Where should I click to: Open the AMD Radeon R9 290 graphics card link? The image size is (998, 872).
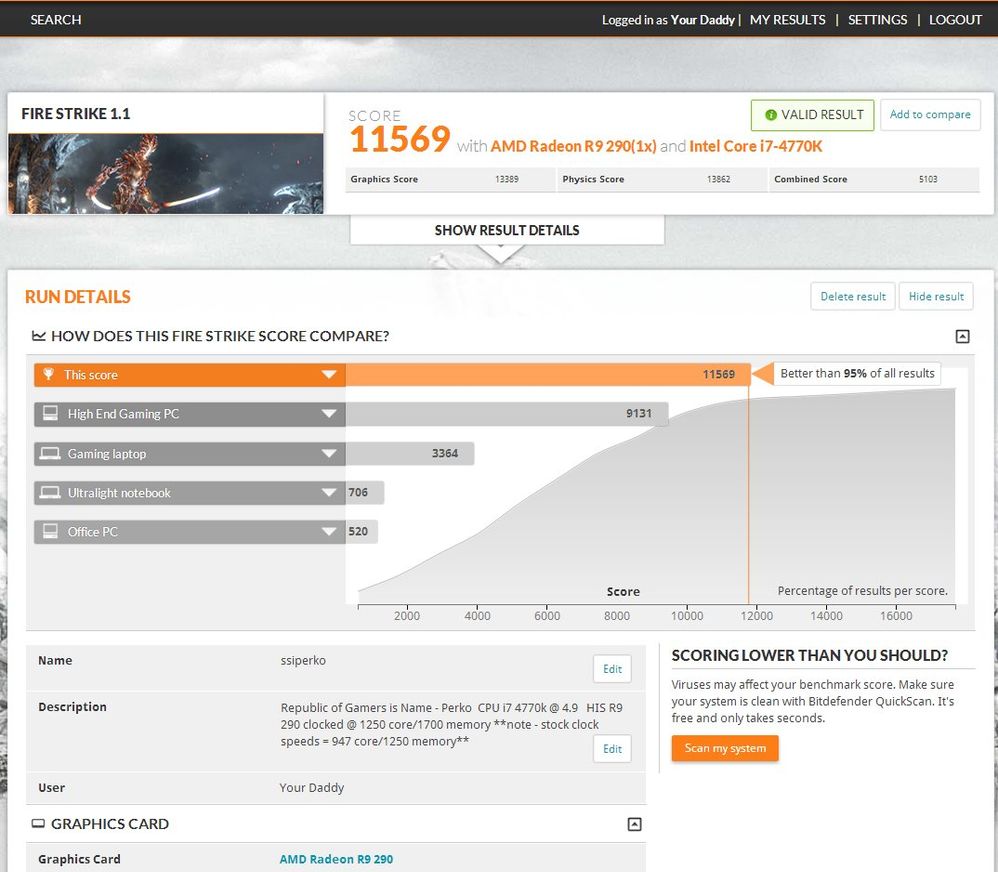click(x=336, y=859)
